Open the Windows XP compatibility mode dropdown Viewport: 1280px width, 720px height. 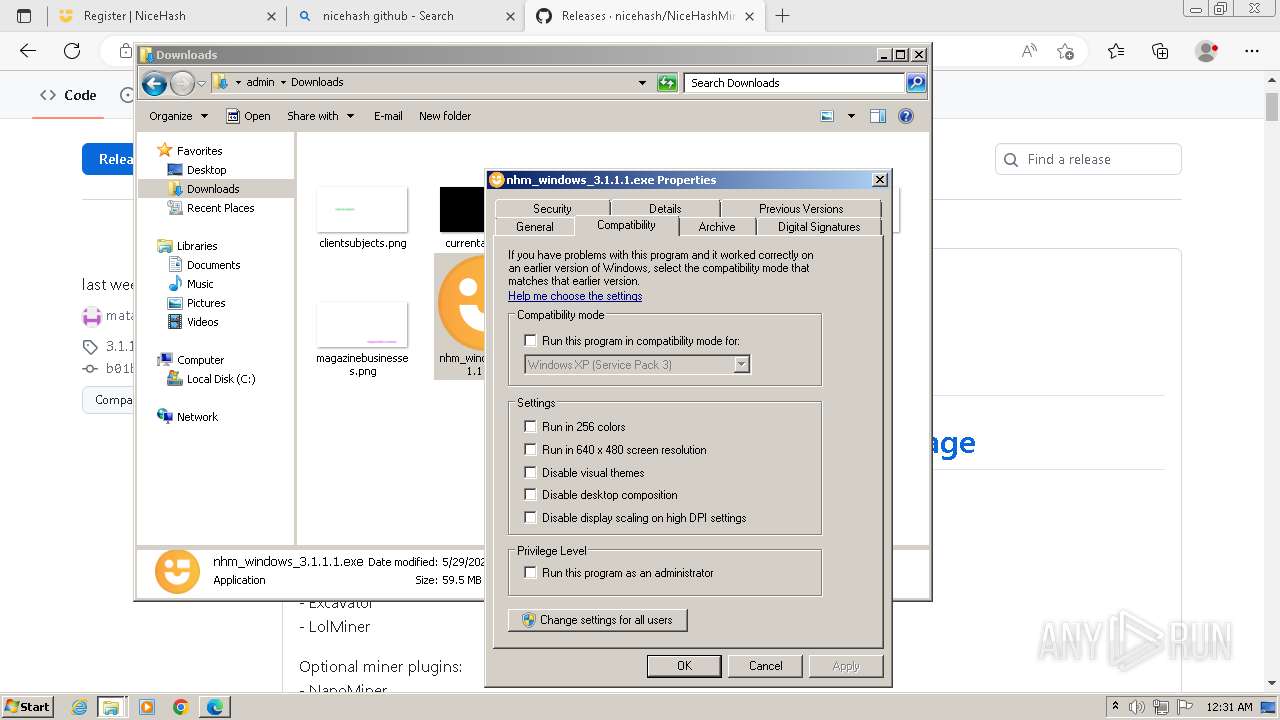point(741,365)
